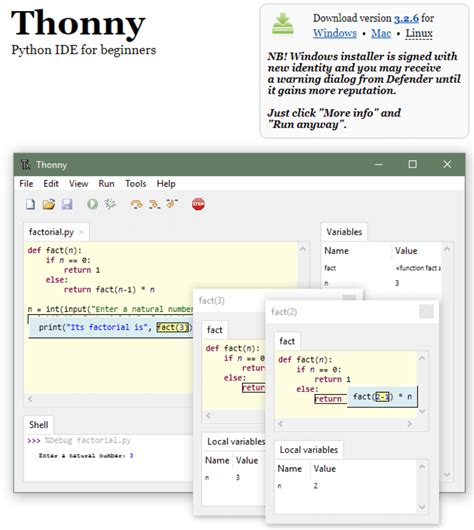Start debugging with the bug icon
The height and width of the screenshot is (530, 474).
click(110, 204)
